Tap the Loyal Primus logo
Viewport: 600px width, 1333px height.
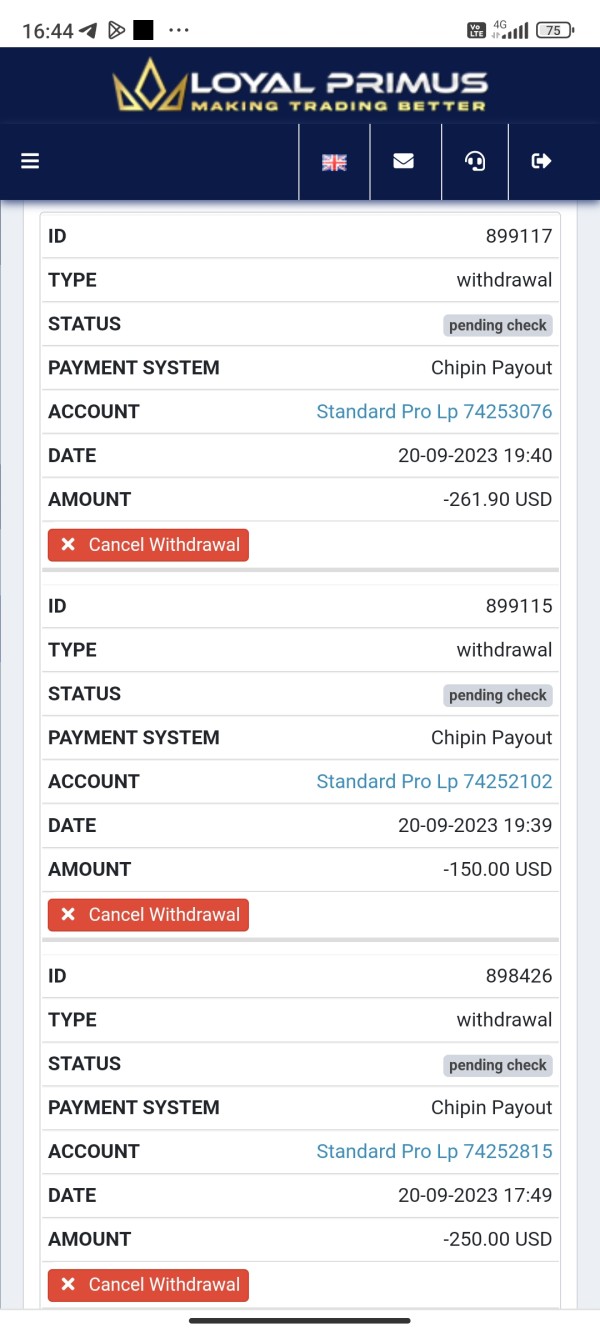tap(300, 85)
